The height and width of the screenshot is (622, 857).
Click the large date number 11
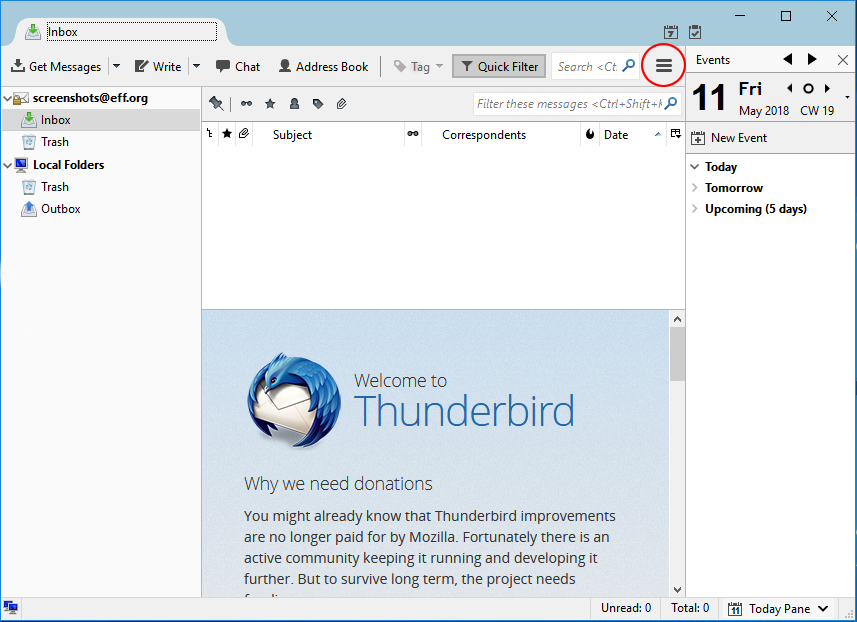click(x=709, y=97)
